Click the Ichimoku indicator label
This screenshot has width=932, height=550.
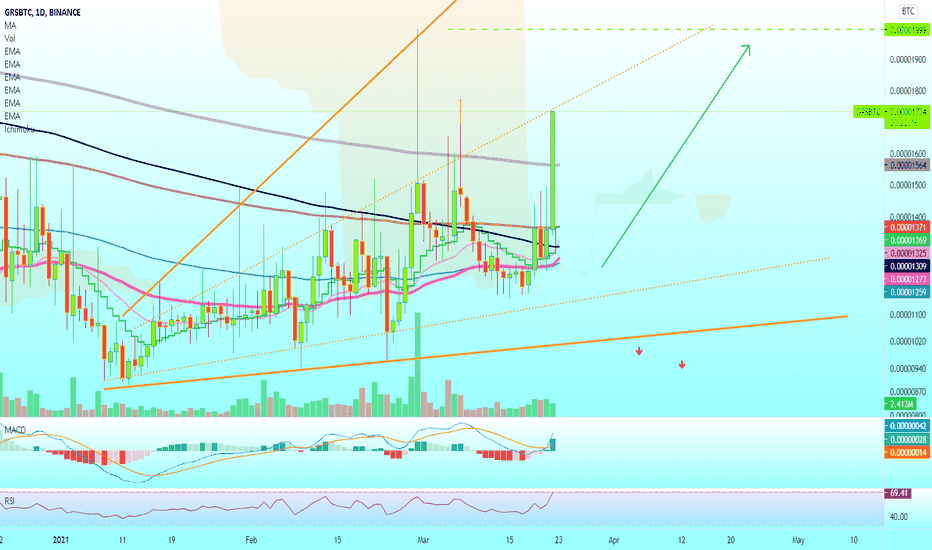pos(19,129)
